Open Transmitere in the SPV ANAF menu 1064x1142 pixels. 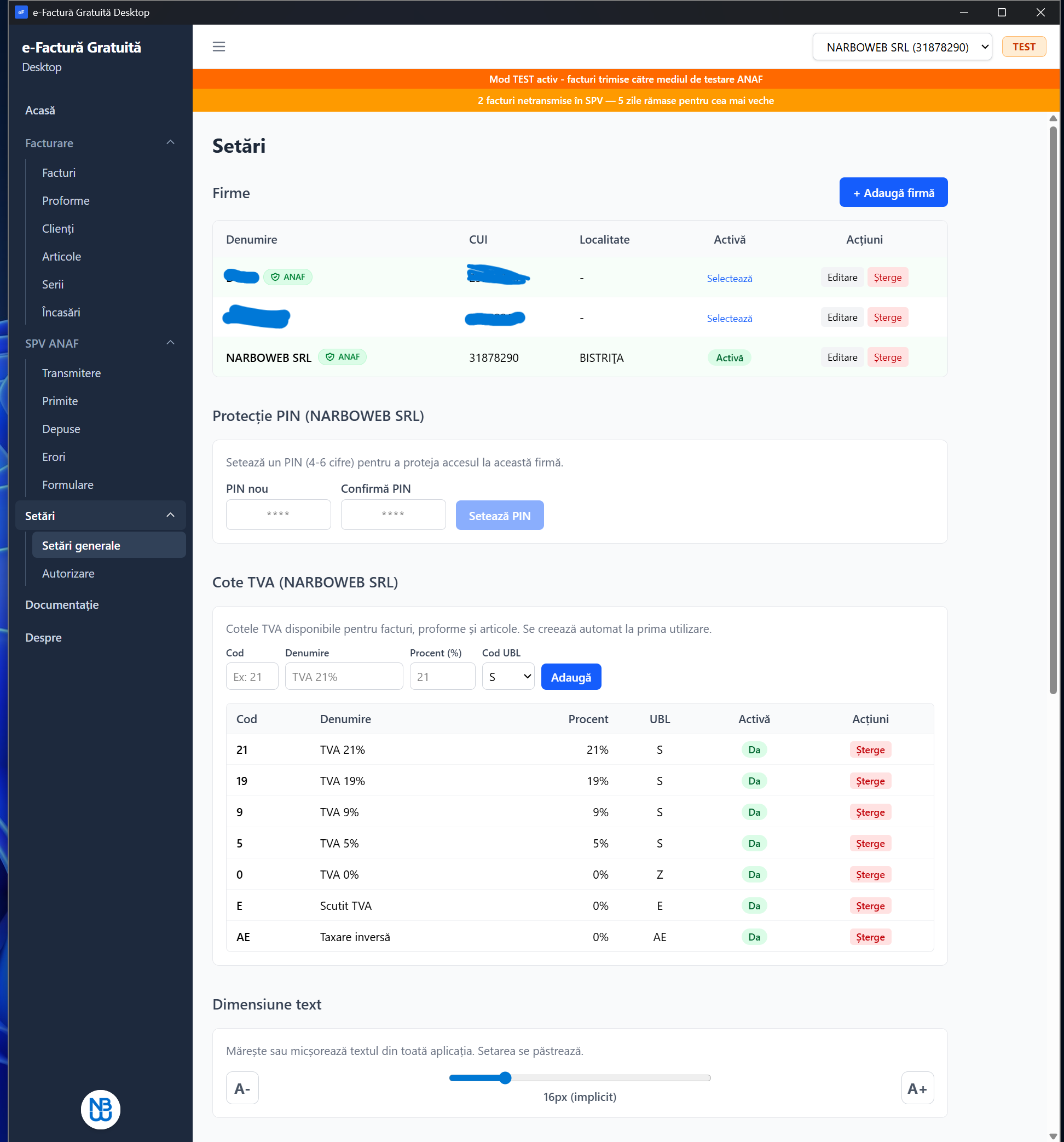71,373
